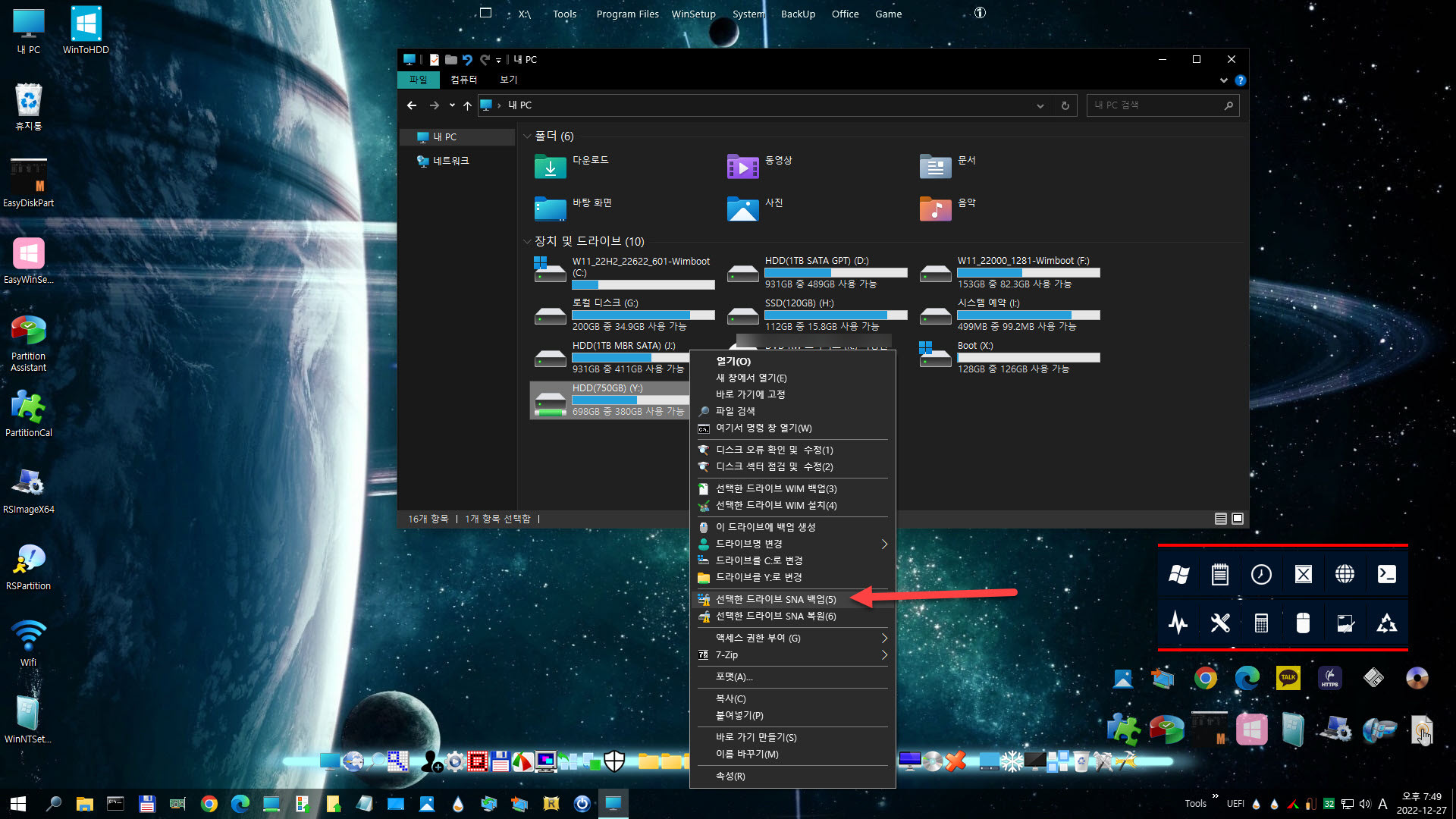Open Windows Start menu on the taskbar
The width and height of the screenshot is (1456, 819).
click(18, 804)
